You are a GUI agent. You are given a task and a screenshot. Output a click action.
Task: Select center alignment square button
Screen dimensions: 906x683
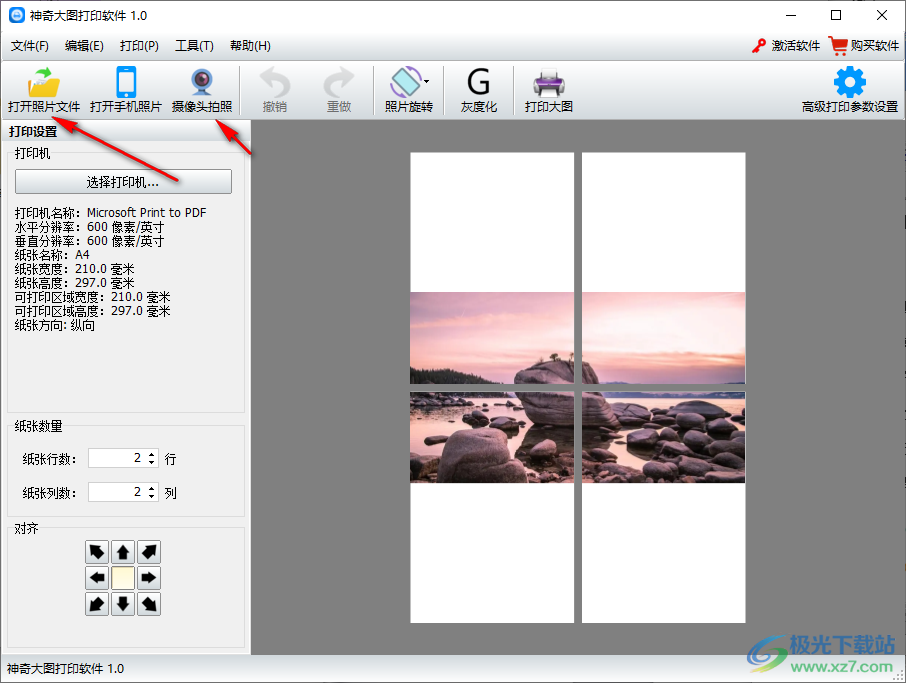pyautogui.click(x=123, y=578)
